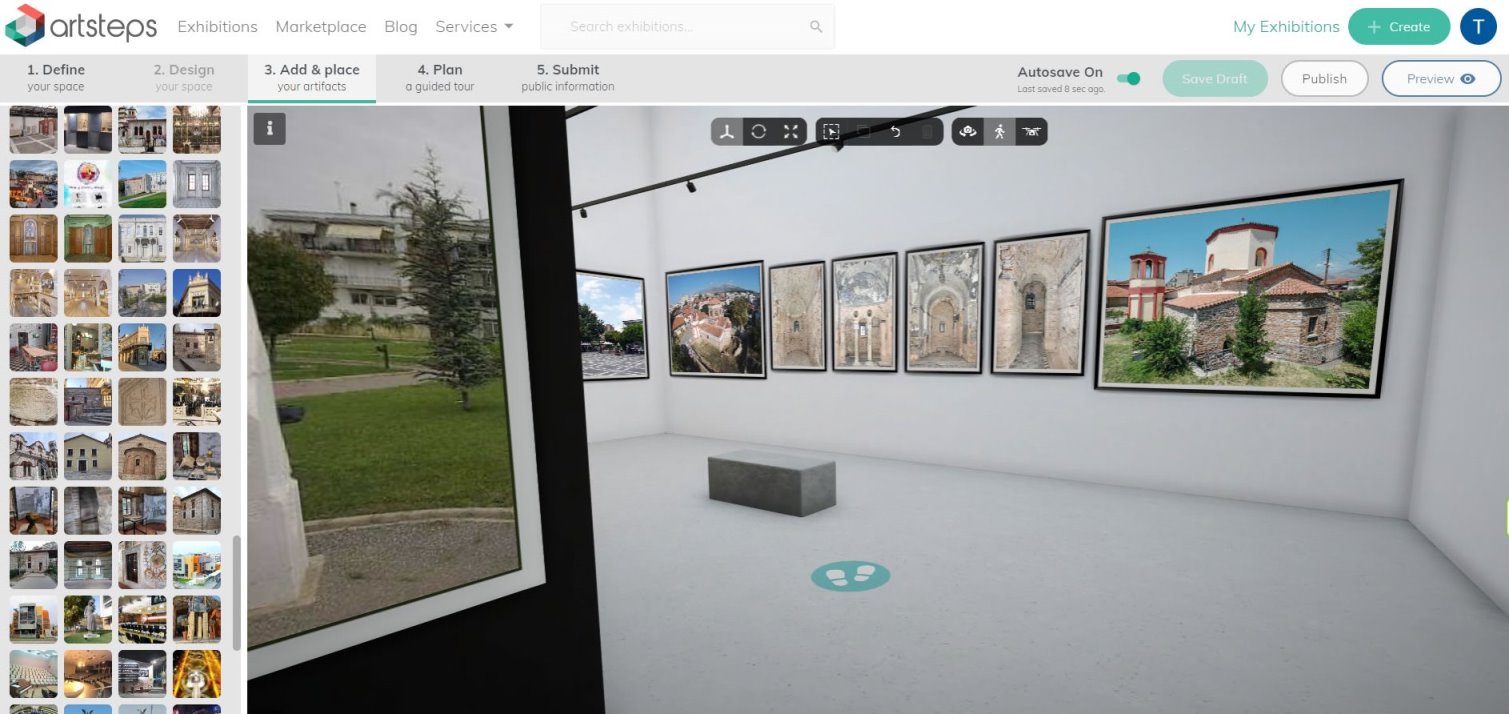This screenshot has width=1509, height=714.
Task: Toggle the Autosave On switch
Action: (1128, 78)
